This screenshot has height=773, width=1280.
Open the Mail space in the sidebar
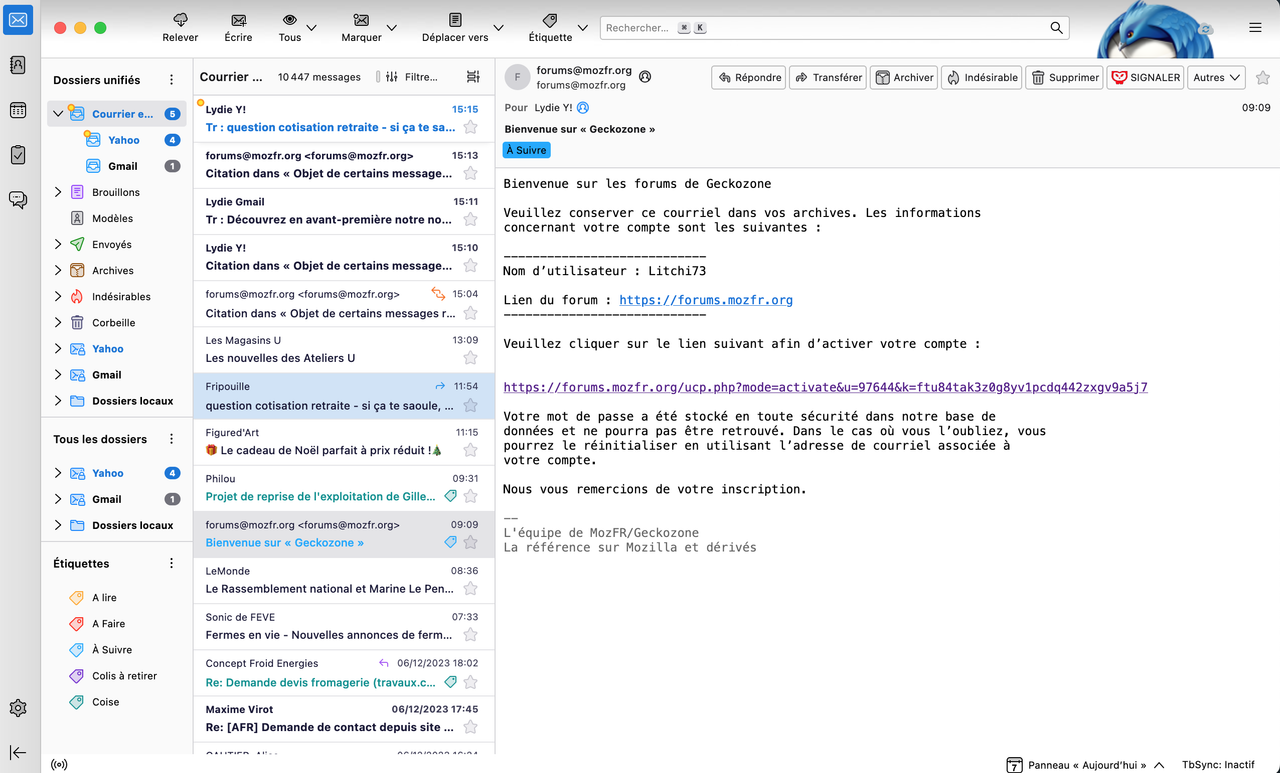18,18
